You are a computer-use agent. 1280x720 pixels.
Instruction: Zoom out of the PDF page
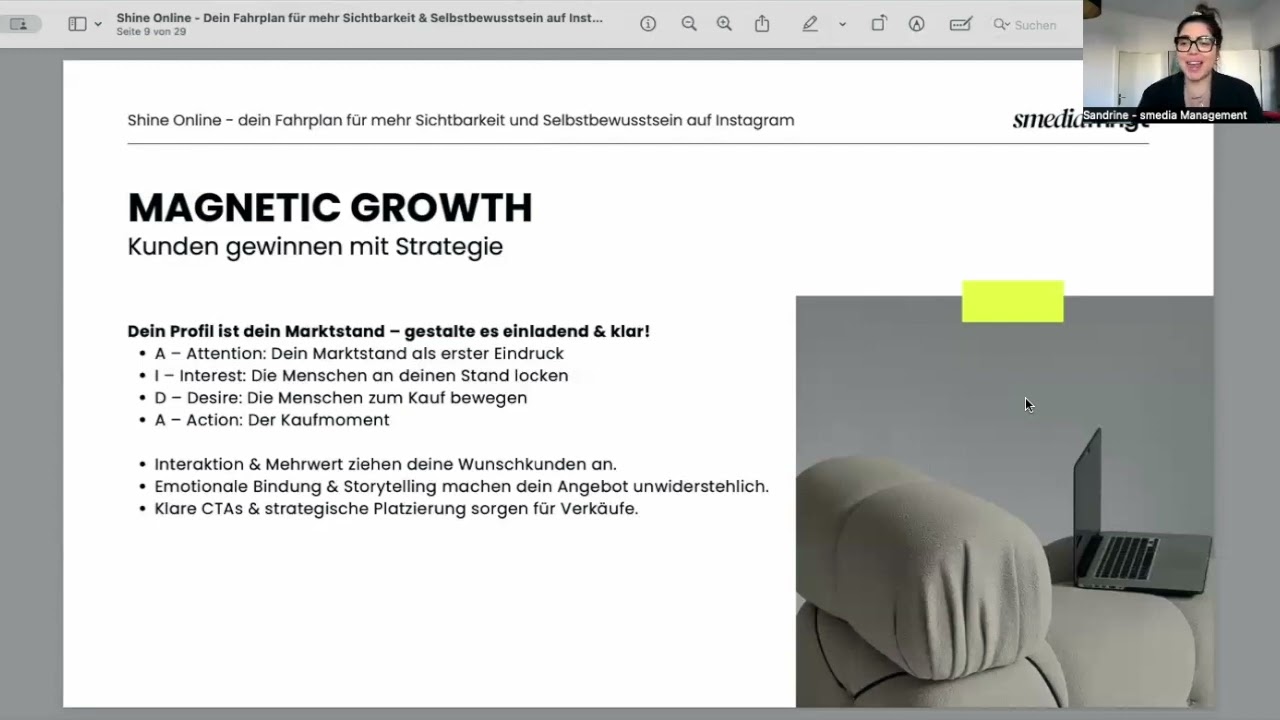pyautogui.click(x=689, y=24)
